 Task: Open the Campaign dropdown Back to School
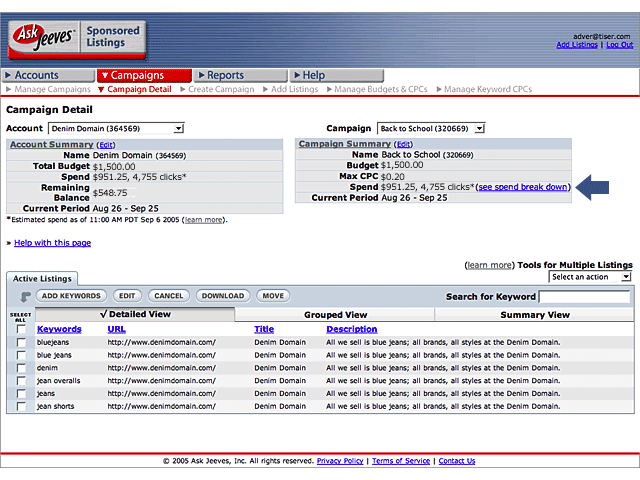click(x=431, y=129)
